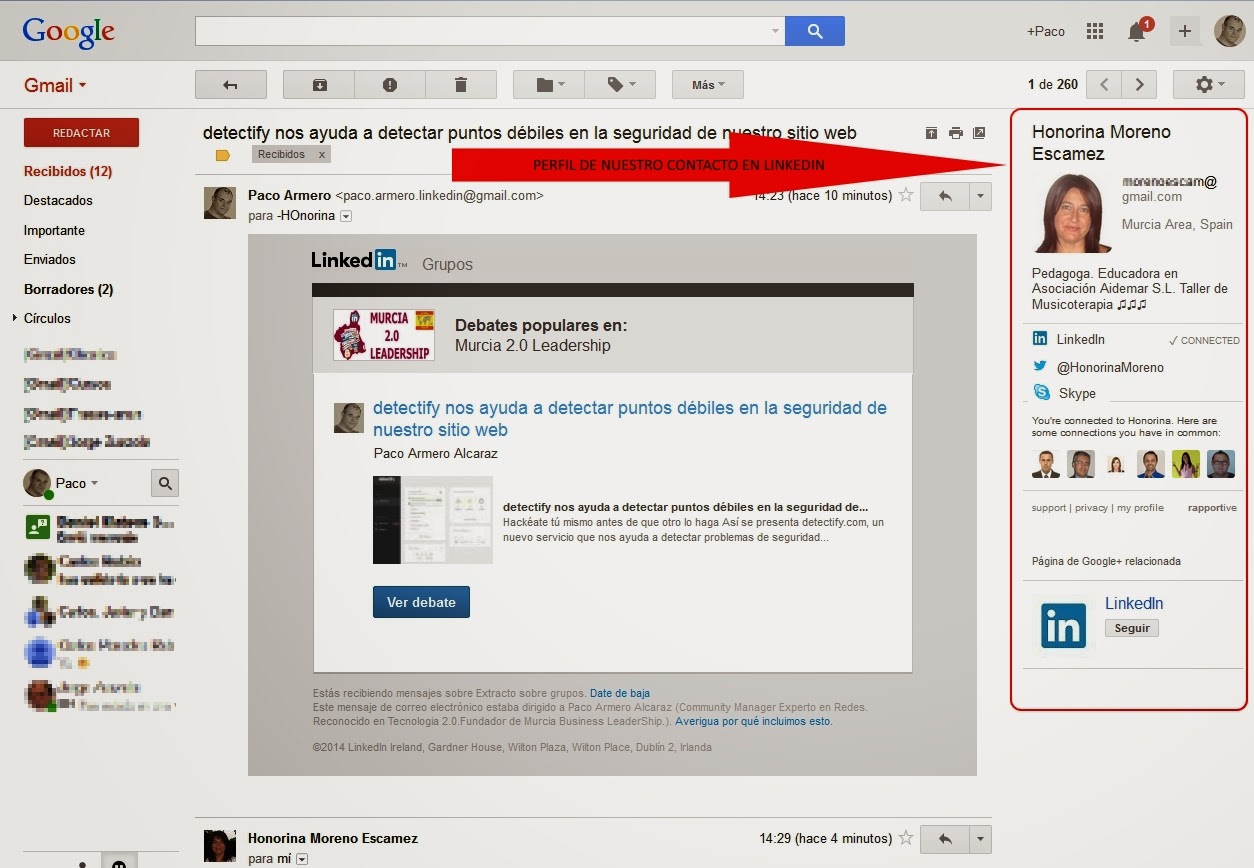The height and width of the screenshot is (868, 1254).
Task: Open the notifications bell icon
Action: coord(1137,31)
